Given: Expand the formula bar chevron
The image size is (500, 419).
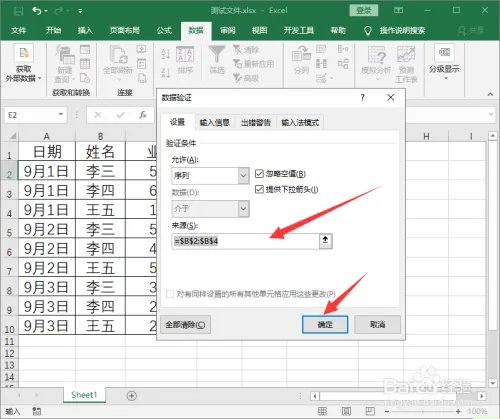Looking at the screenshot, I should (491, 115).
